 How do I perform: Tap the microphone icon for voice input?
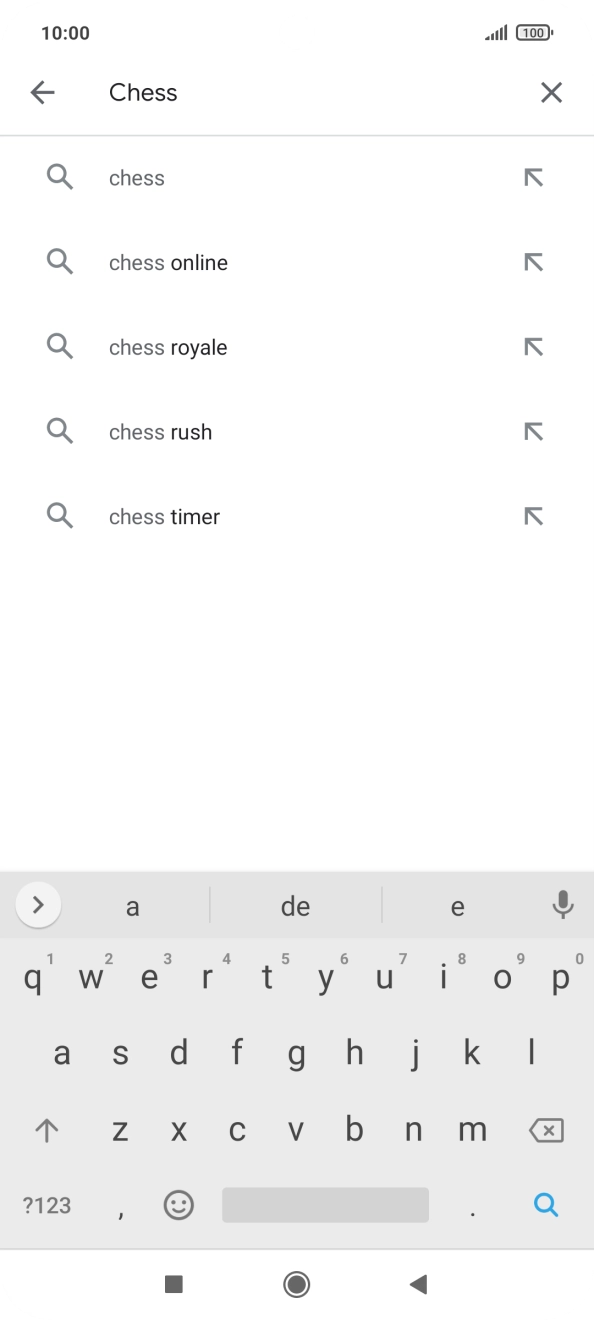pyautogui.click(x=562, y=905)
